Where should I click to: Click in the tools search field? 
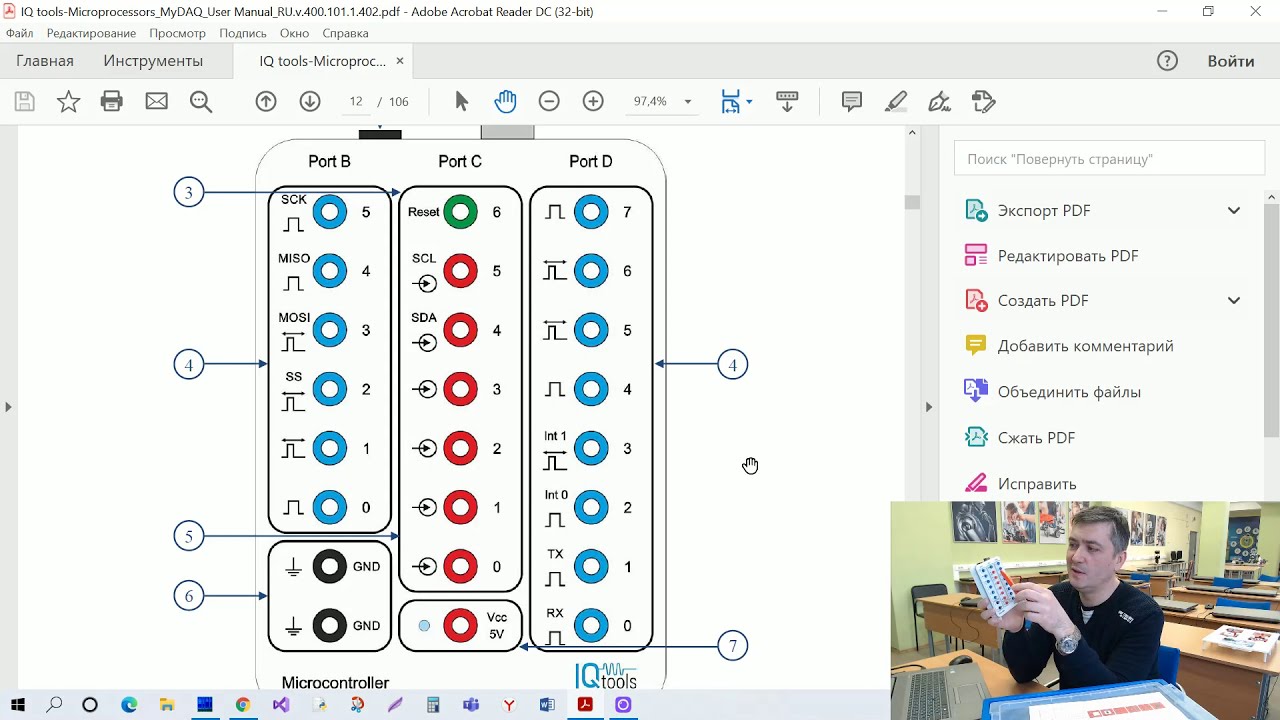click(x=1109, y=159)
